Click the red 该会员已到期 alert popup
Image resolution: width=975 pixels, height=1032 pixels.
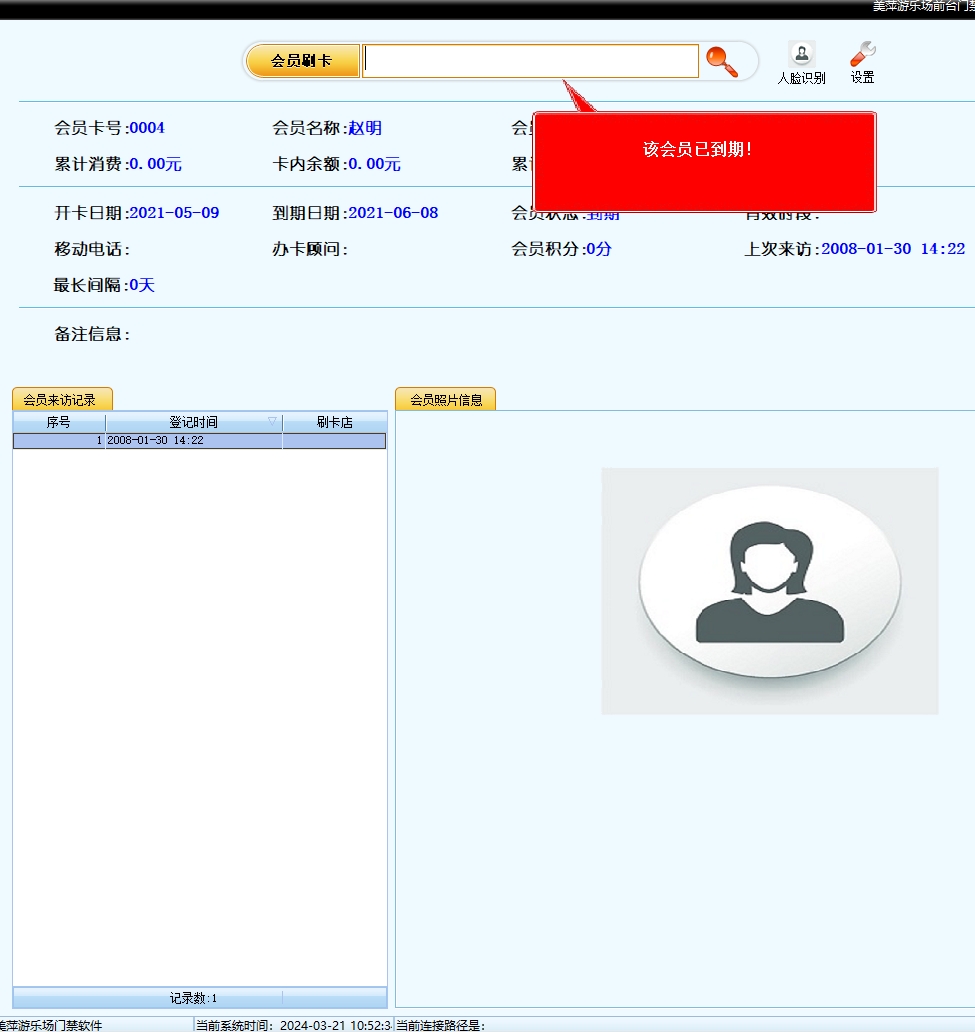click(x=704, y=161)
